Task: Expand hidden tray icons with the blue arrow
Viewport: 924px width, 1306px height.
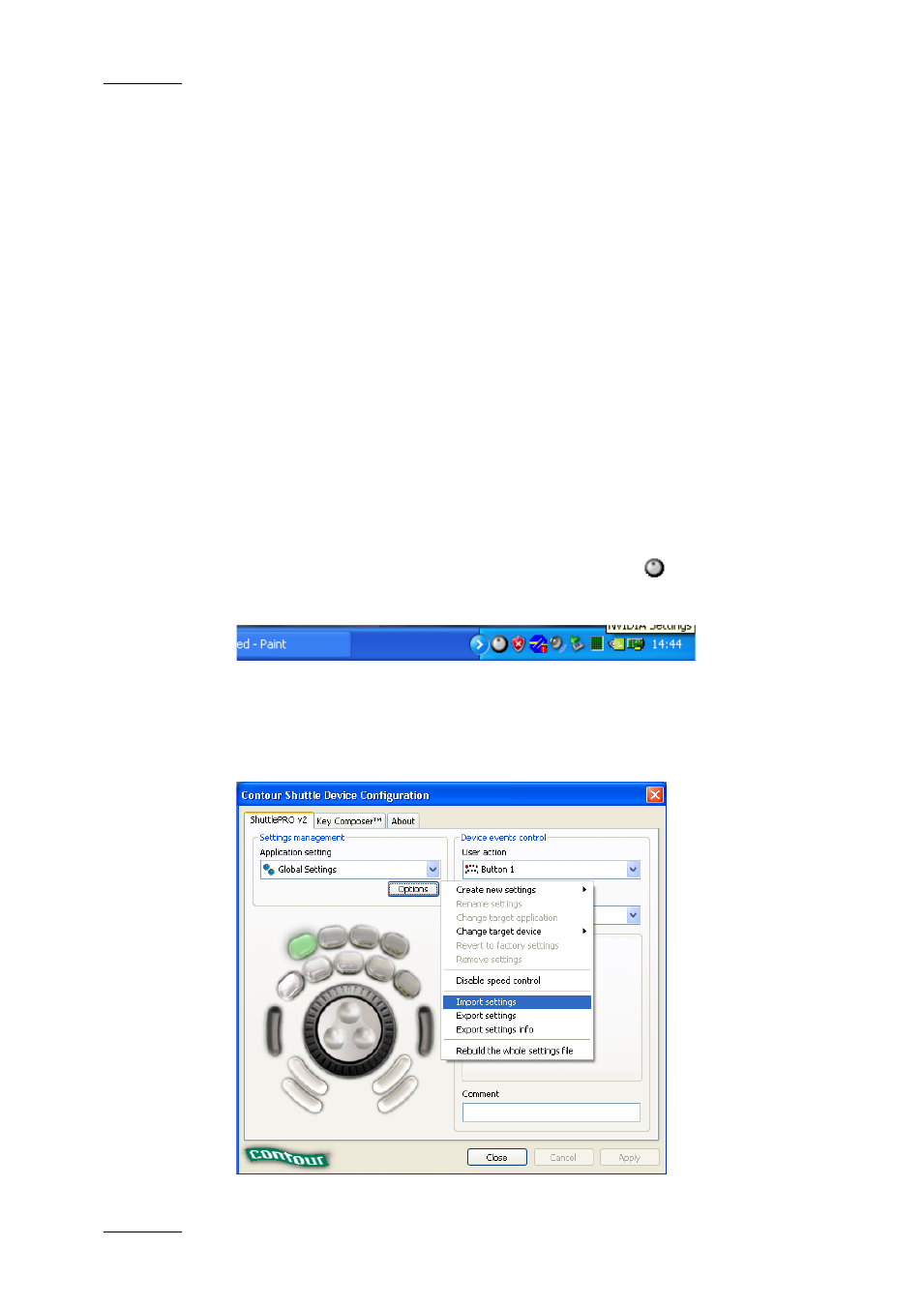Action: [479, 644]
